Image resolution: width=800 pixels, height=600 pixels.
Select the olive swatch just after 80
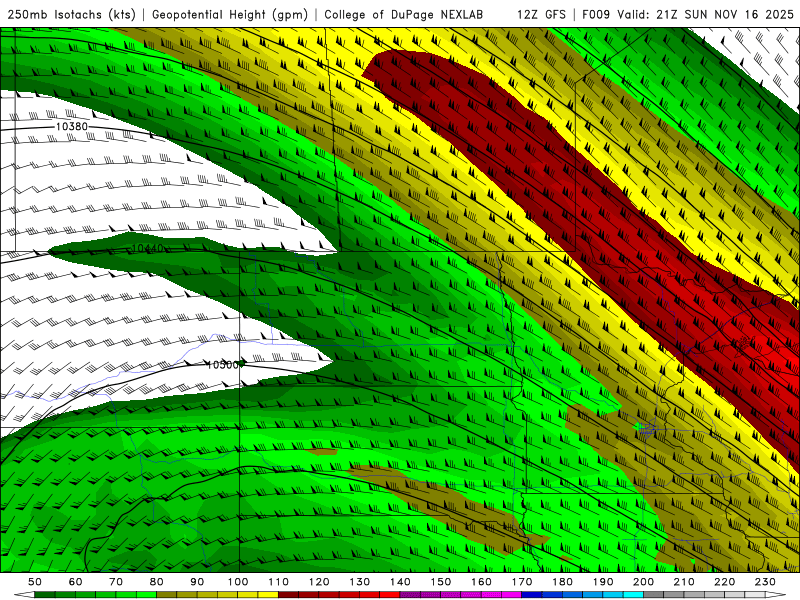[x=167, y=594]
